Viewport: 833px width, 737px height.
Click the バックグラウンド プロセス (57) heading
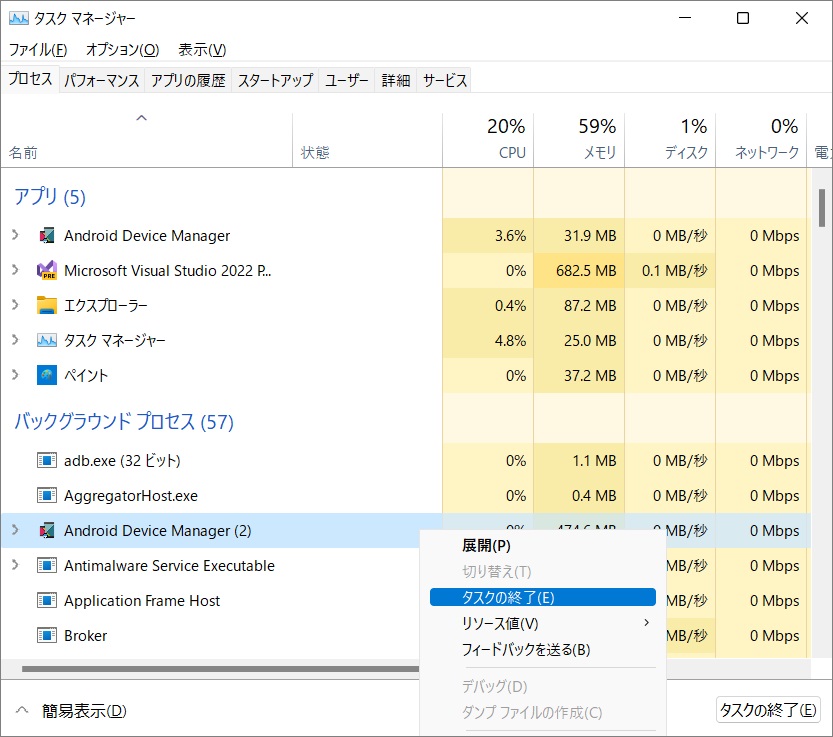click(124, 421)
